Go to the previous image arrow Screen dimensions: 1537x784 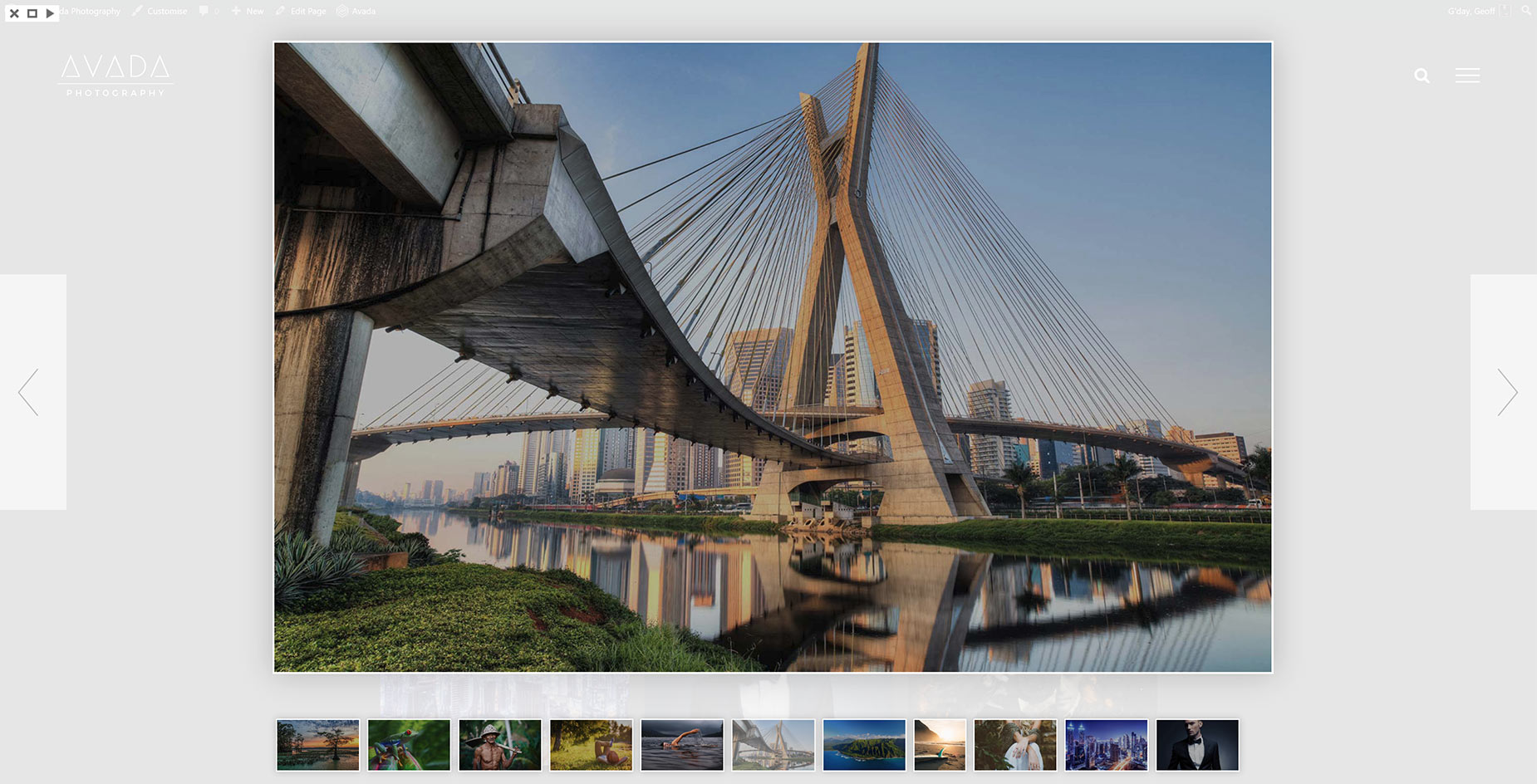click(x=29, y=392)
